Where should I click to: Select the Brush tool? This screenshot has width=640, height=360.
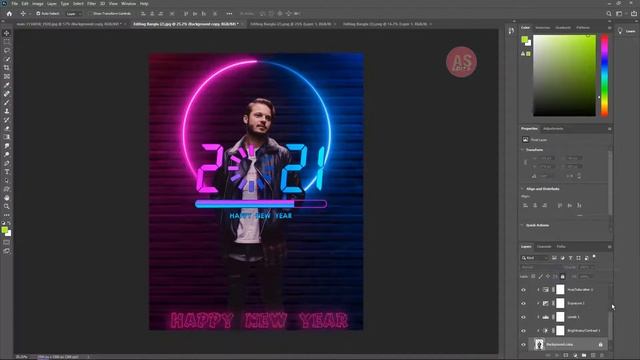tap(7, 102)
